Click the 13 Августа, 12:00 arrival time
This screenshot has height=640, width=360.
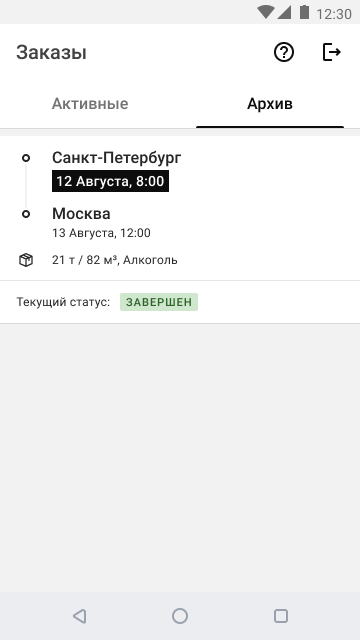101,233
